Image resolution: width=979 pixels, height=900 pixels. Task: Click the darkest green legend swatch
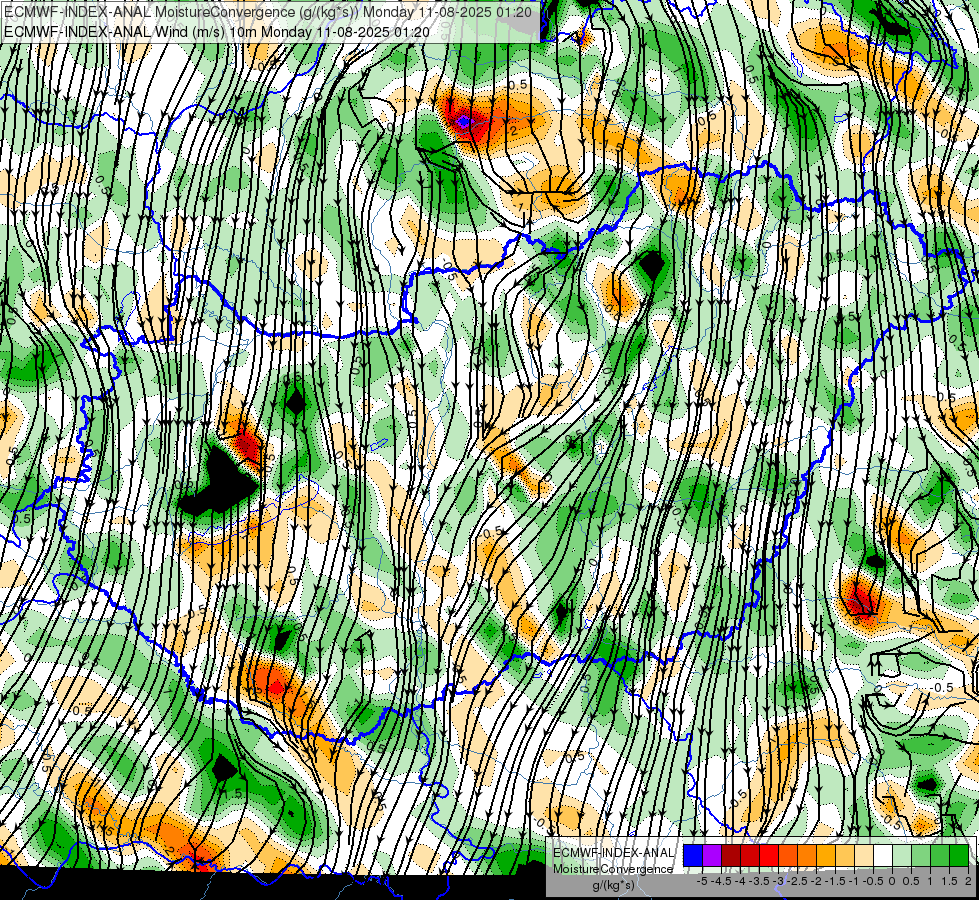959,855
